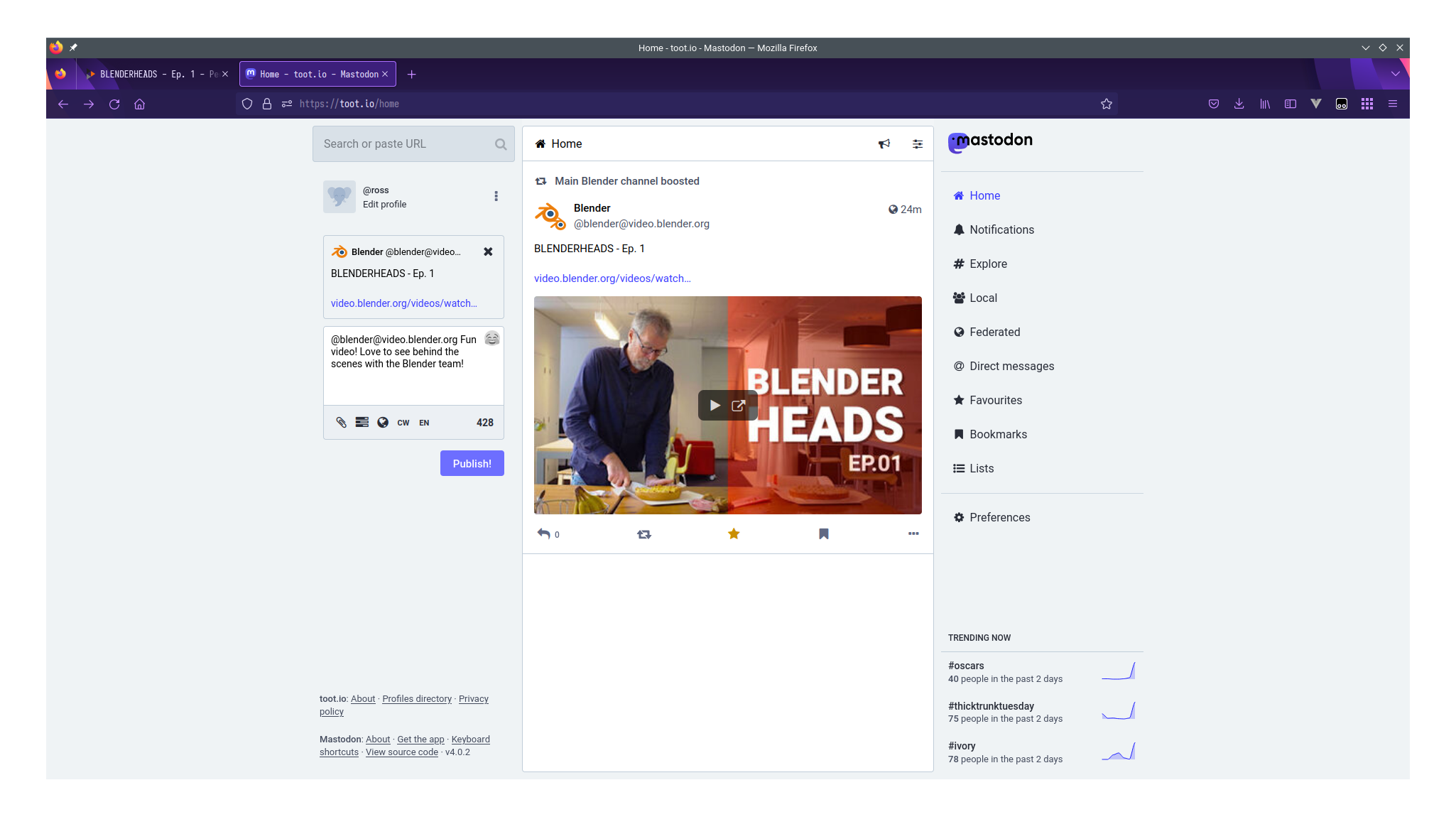
Task: Expand the three-dot menu beside @ross
Action: click(496, 196)
